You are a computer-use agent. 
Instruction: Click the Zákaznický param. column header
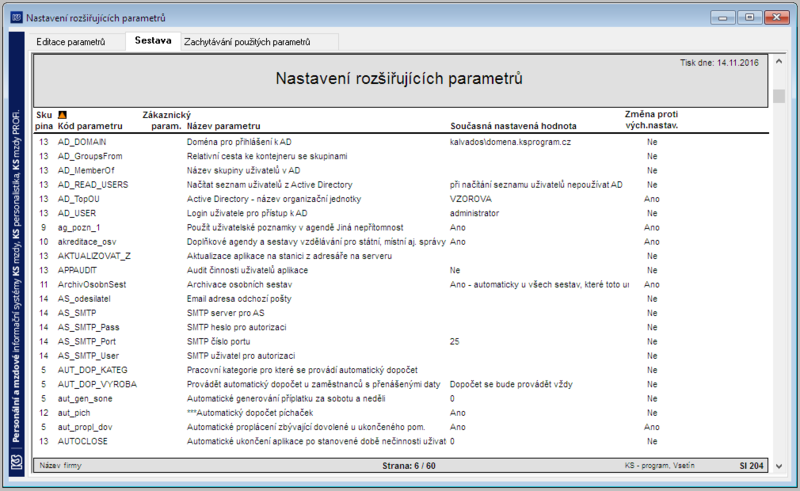pos(166,120)
